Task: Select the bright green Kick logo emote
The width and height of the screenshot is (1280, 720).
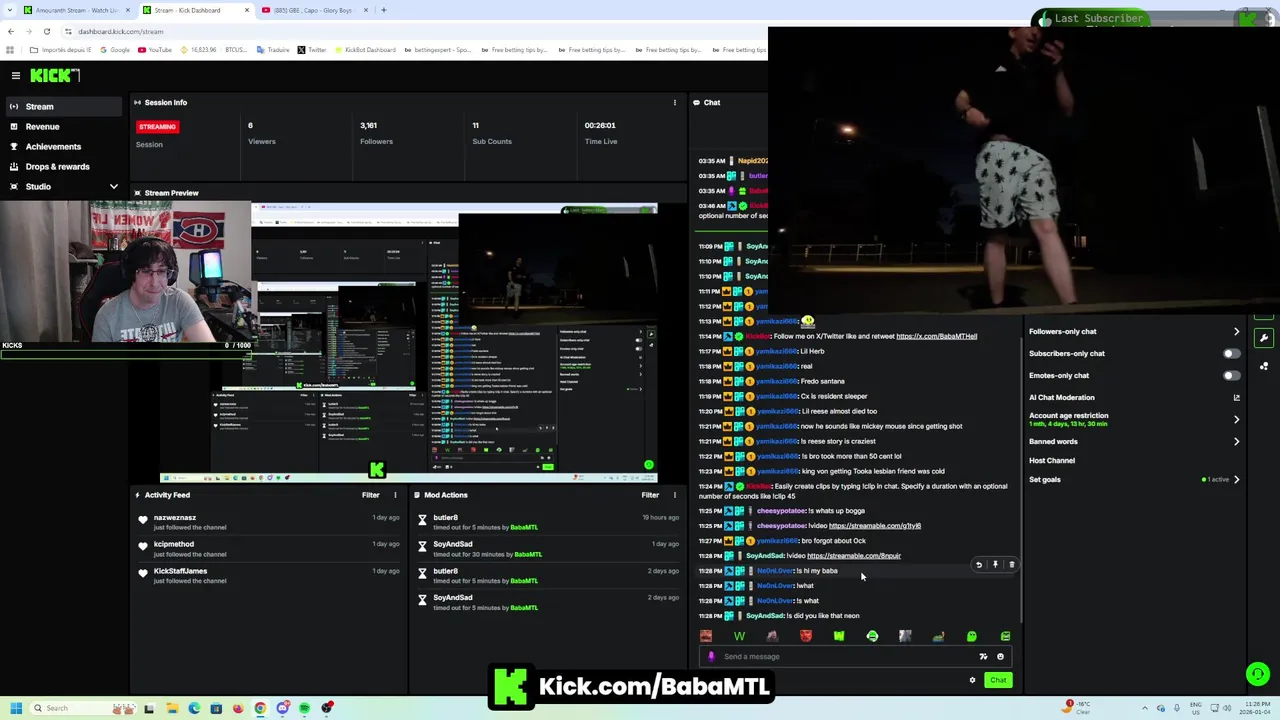Action: pyautogui.click(x=838, y=636)
